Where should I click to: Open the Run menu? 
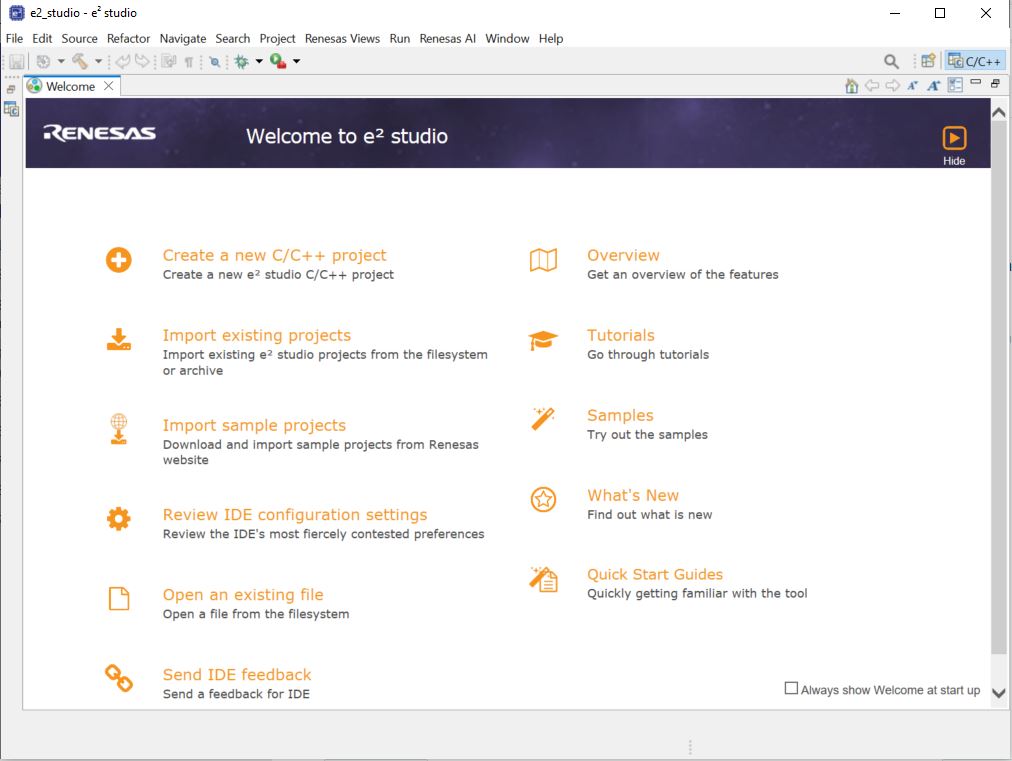pyautogui.click(x=400, y=39)
